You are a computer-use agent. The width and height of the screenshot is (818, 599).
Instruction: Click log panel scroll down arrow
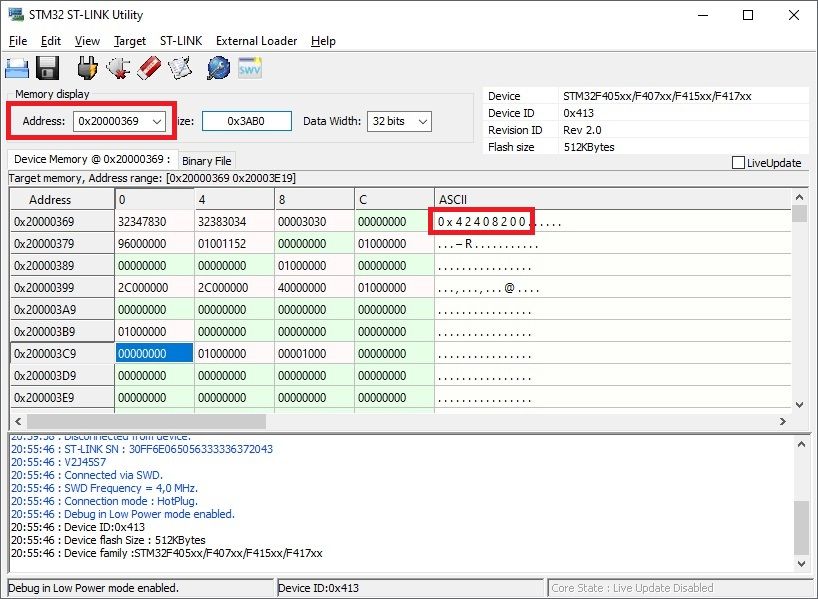(801, 563)
